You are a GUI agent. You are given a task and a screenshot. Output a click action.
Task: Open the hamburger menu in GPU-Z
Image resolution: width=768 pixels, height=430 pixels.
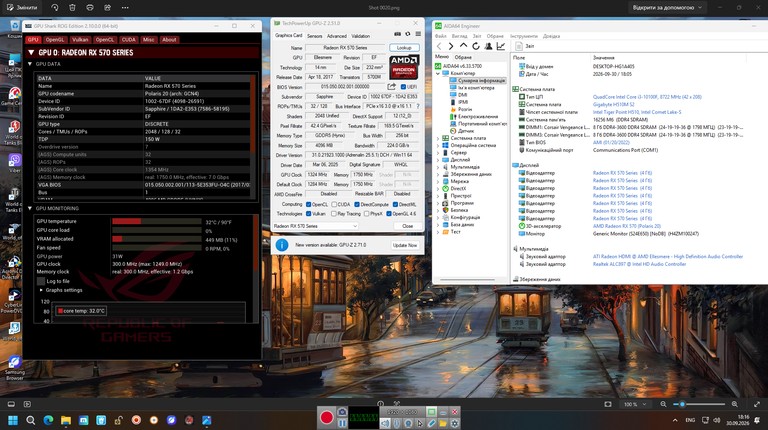(x=418, y=34)
